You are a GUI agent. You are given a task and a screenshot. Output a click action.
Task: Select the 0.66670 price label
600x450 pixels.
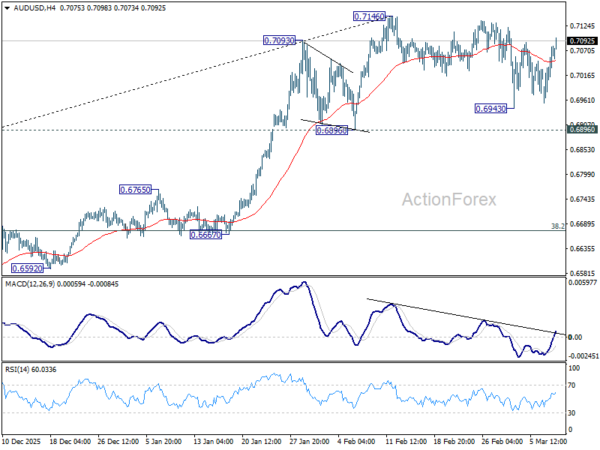coord(206,235)
